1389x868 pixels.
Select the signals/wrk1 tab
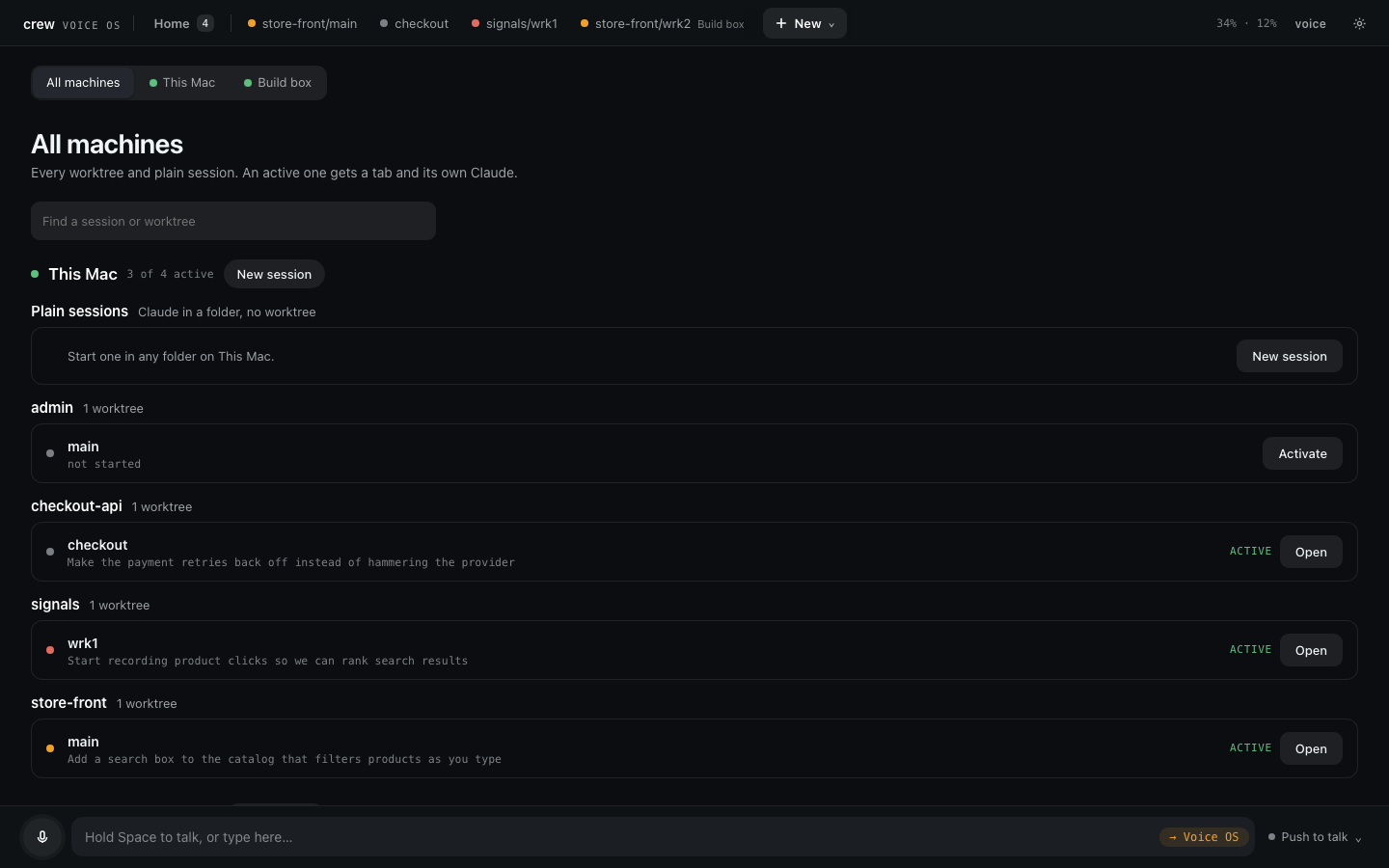click(514, 23)
